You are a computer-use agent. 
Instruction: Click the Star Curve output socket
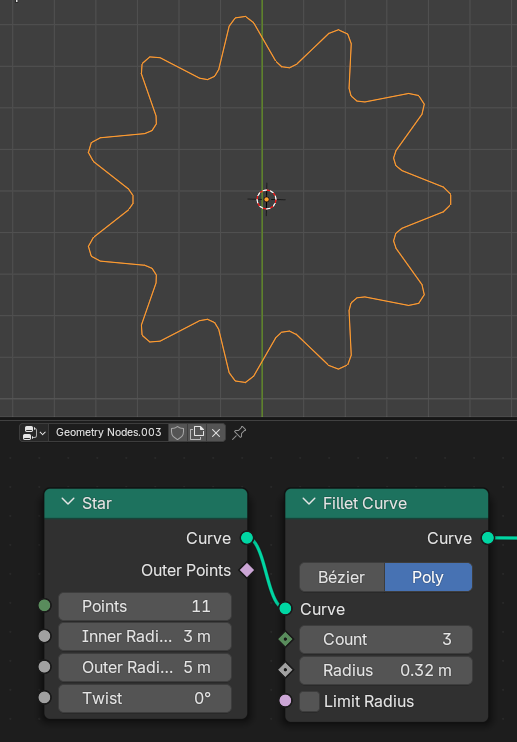(247, 538)
